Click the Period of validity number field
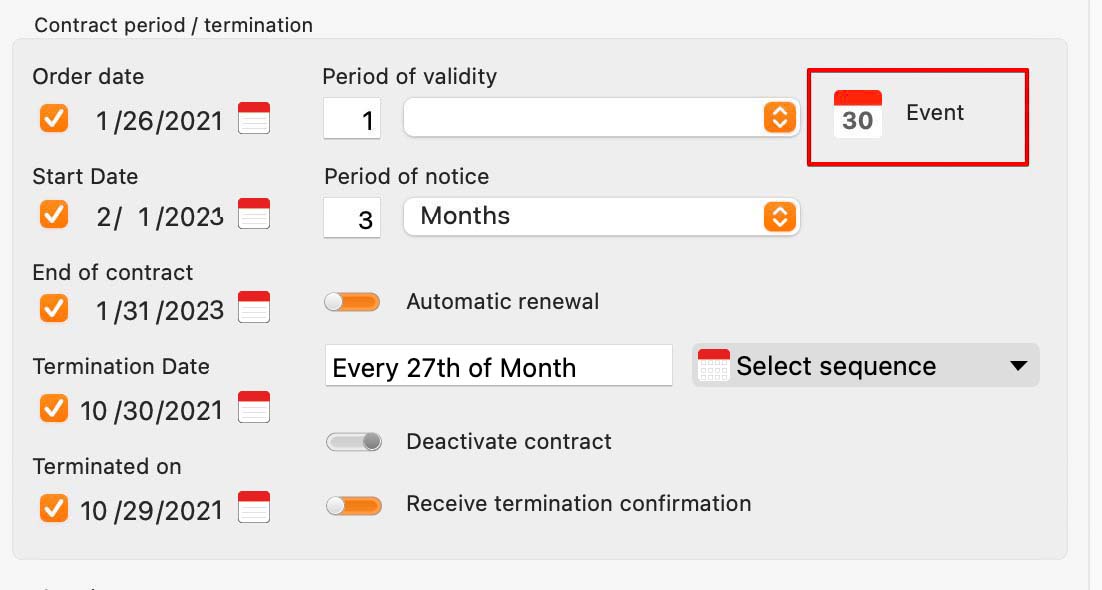Screen dimensions: 1102x590 tap(352, 118)
